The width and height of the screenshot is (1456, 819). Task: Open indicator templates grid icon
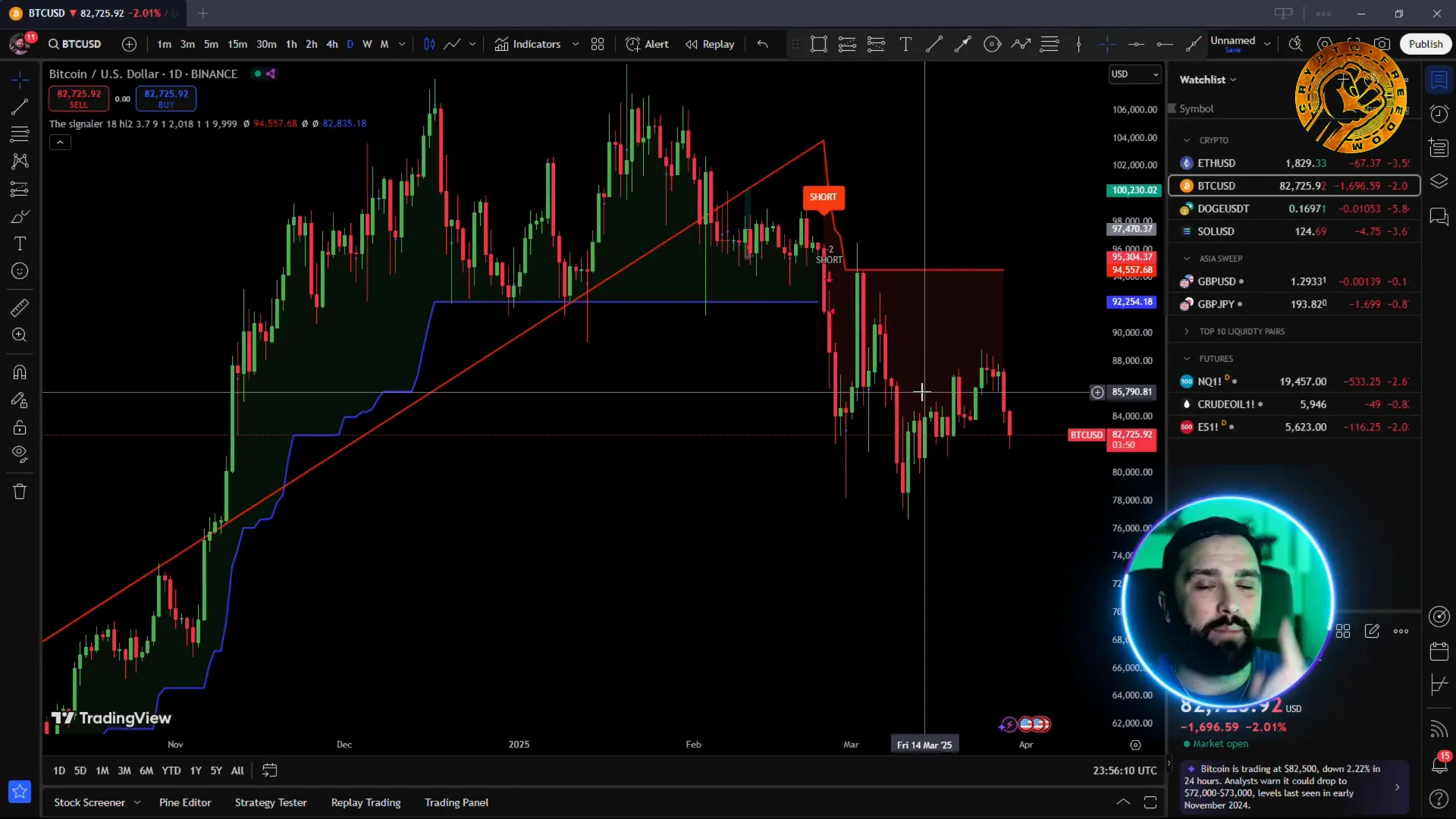coord(598,44)
